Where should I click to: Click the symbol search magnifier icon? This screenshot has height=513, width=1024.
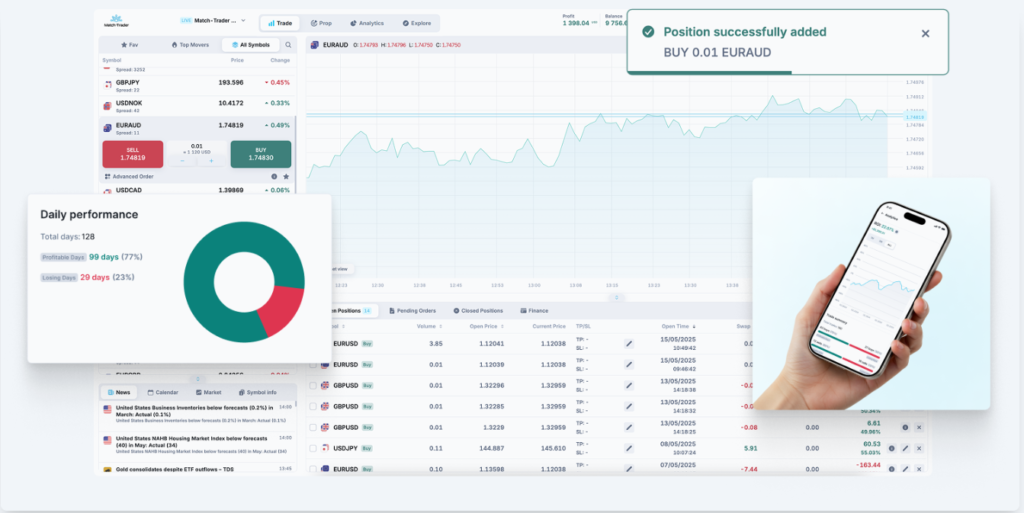pos(289,45)
